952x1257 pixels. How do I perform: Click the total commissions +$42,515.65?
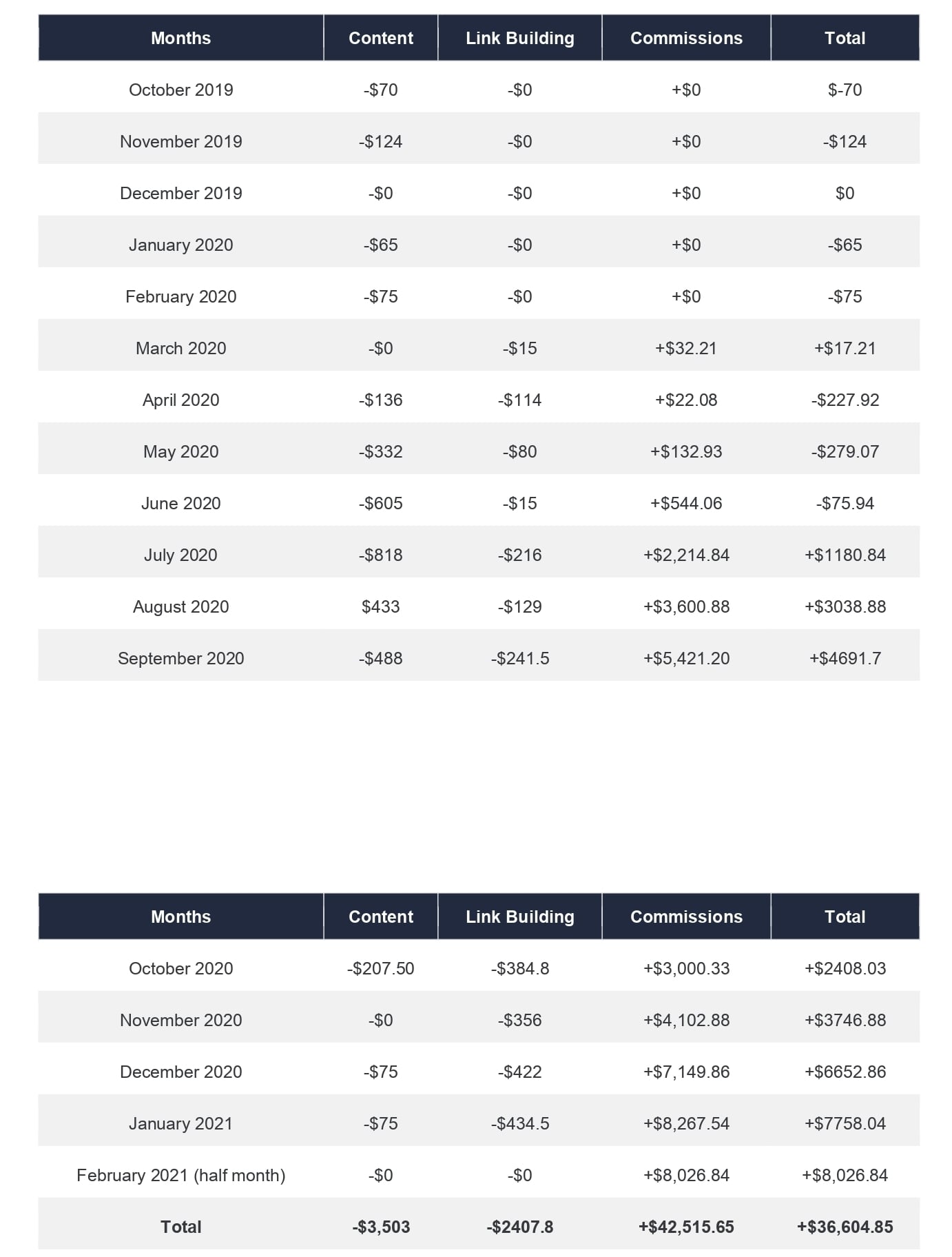(685, 1227)
